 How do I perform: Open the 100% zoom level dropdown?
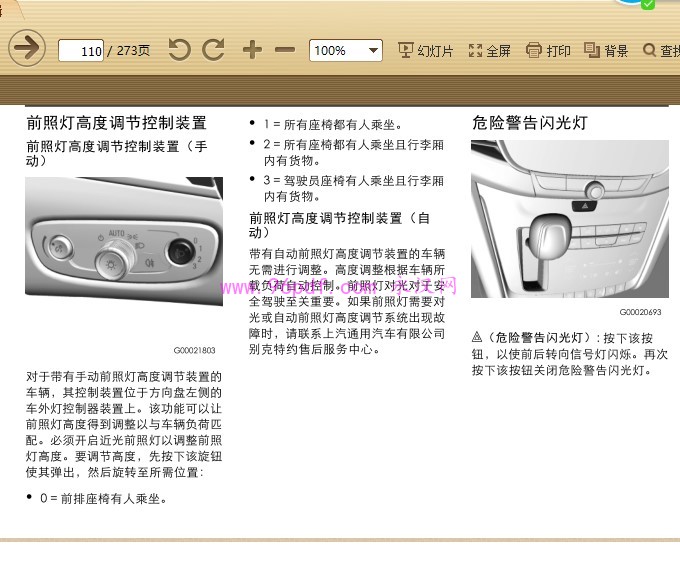coord(373,50)
